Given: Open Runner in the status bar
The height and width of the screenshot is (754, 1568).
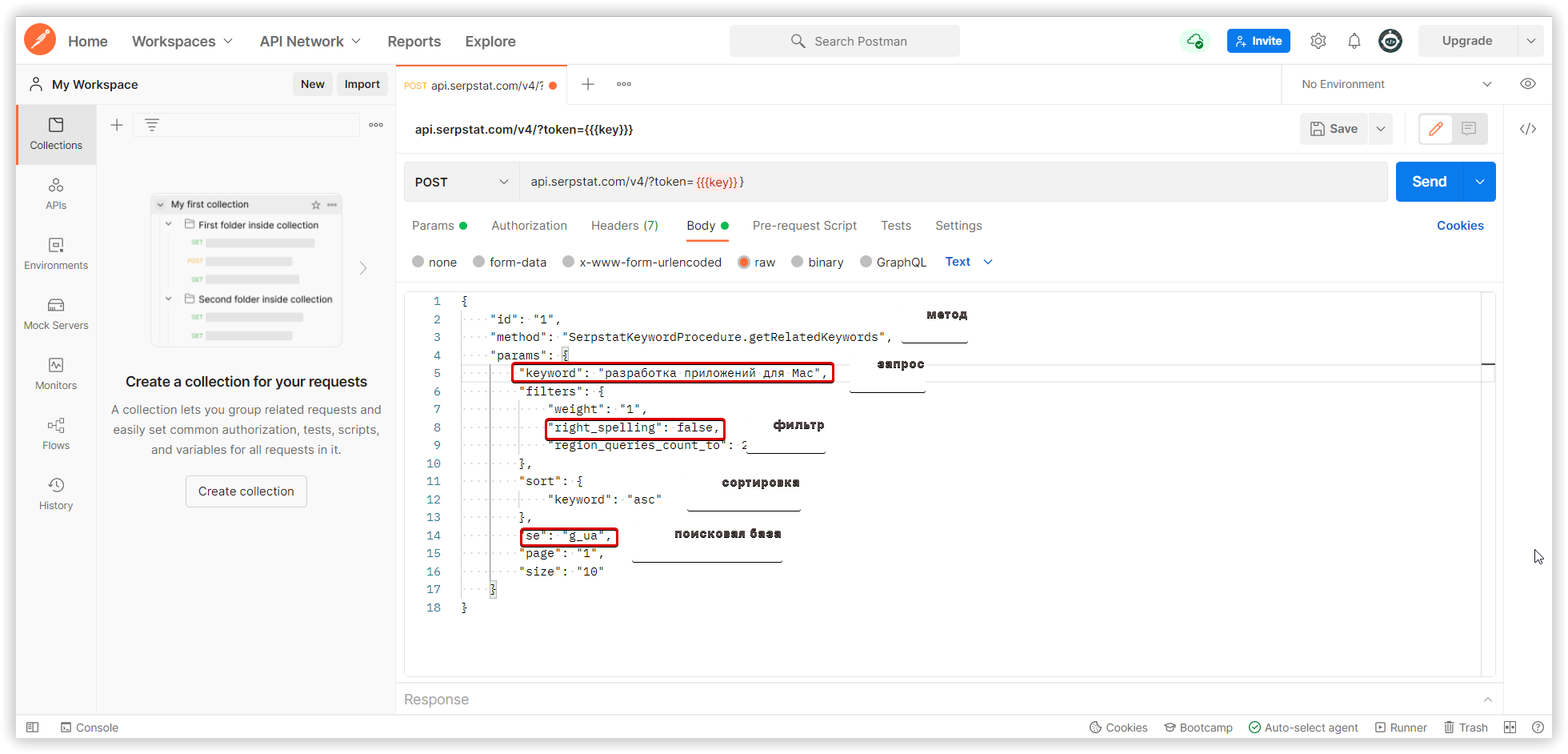Looking at the screenshot, I should (x=1401, y=728).
